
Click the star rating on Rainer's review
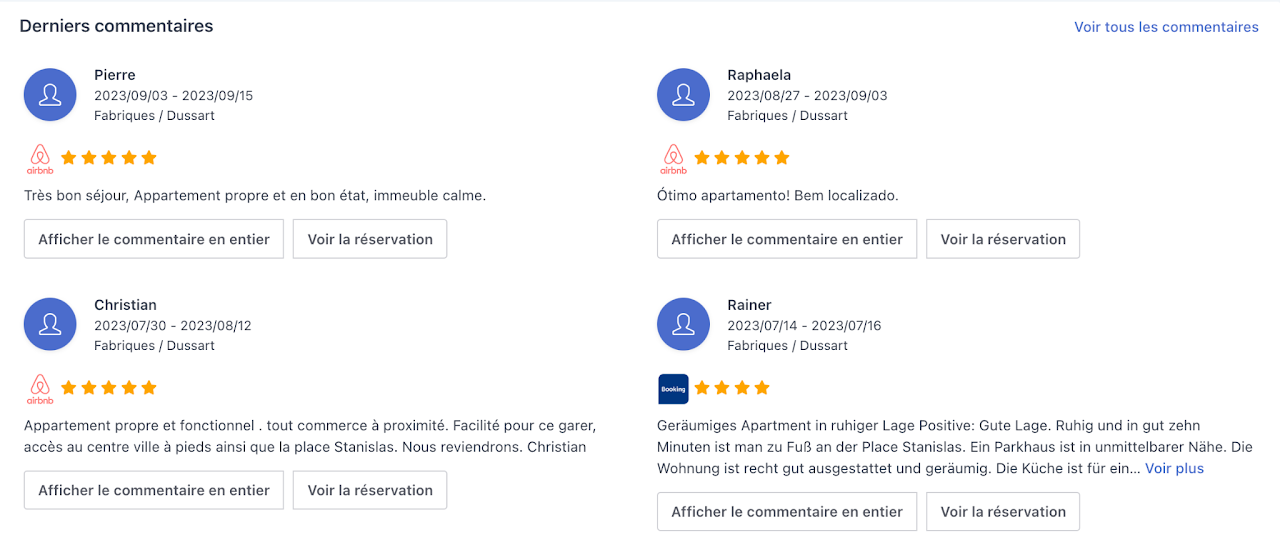coord(732,387)
